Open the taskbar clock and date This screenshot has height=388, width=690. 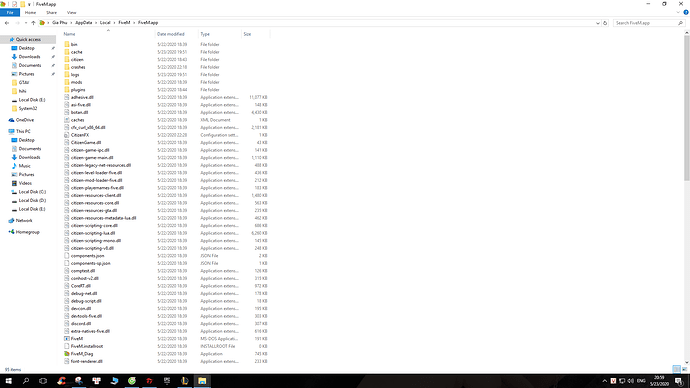pos(659,381)
